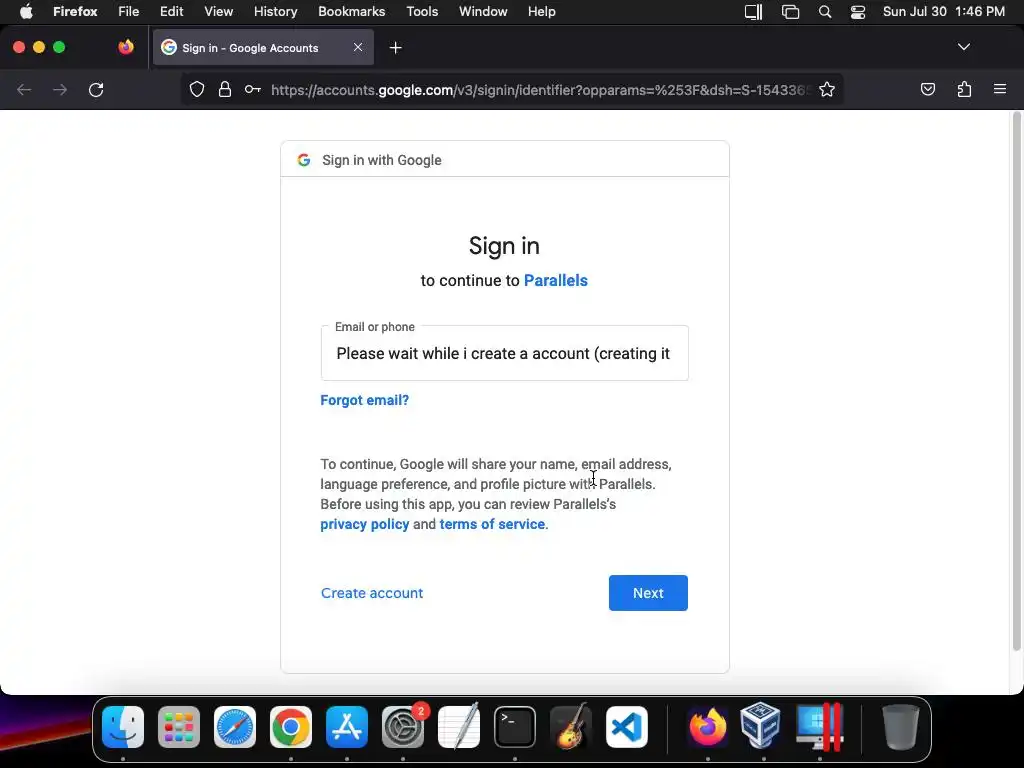Image resolution: width=1024 pixels, height=768 pixels.
Task: Click the Firefox forward arrow button
Action: click(60, 89)
